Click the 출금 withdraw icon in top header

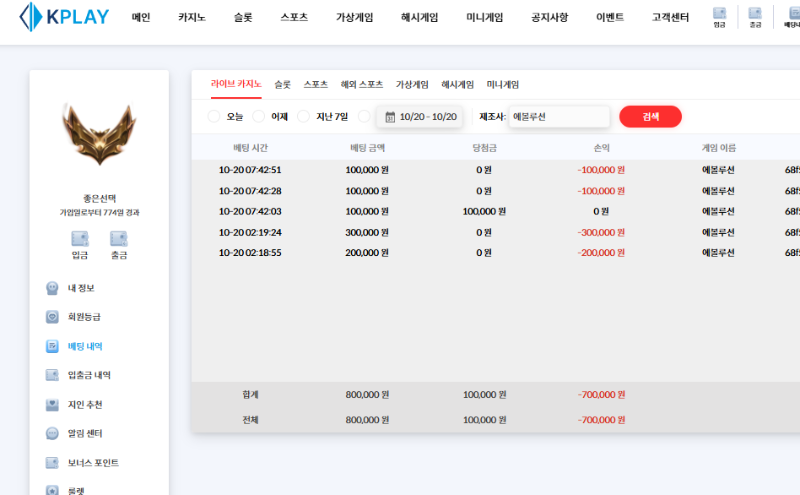pyautogui.click(x=755, y=17)
